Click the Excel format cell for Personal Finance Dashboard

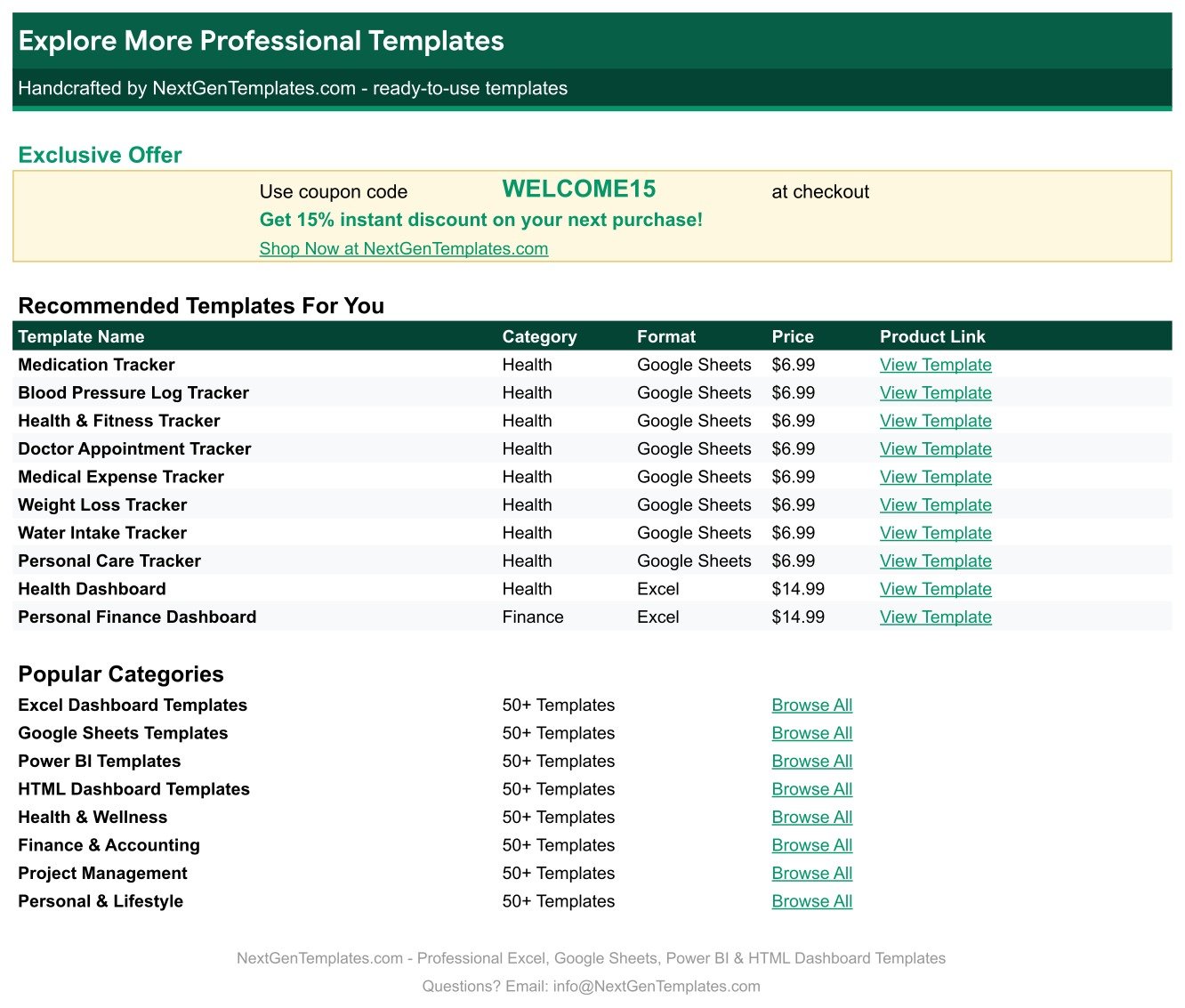657,617
